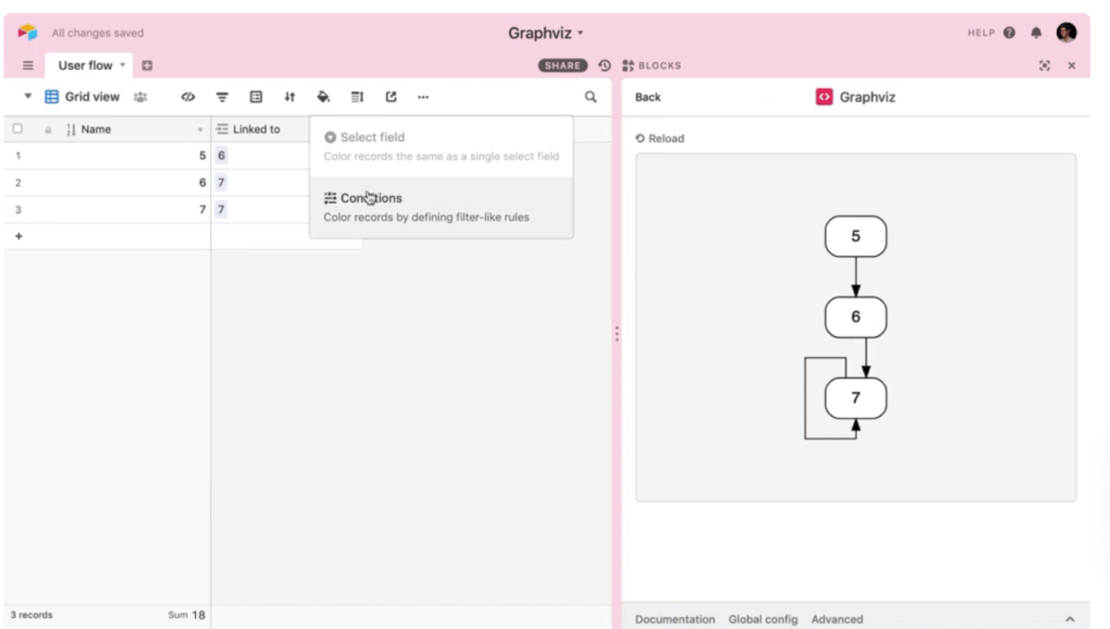
Task: Select the Hide fields toolbar icon
Action: pyautogui.click(x=187, y=96)
